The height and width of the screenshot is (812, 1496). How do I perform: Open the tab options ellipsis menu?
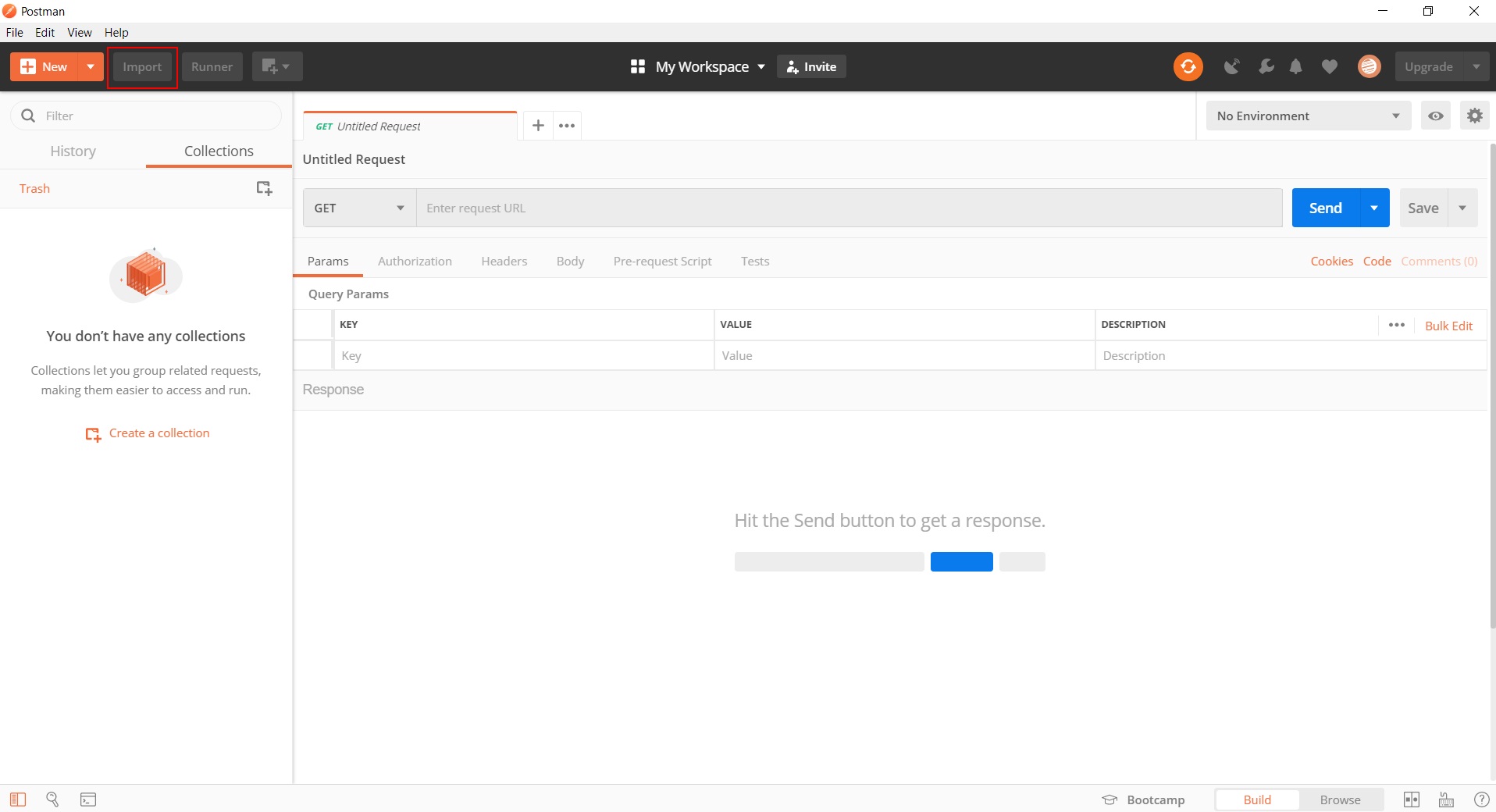(567, 125)
